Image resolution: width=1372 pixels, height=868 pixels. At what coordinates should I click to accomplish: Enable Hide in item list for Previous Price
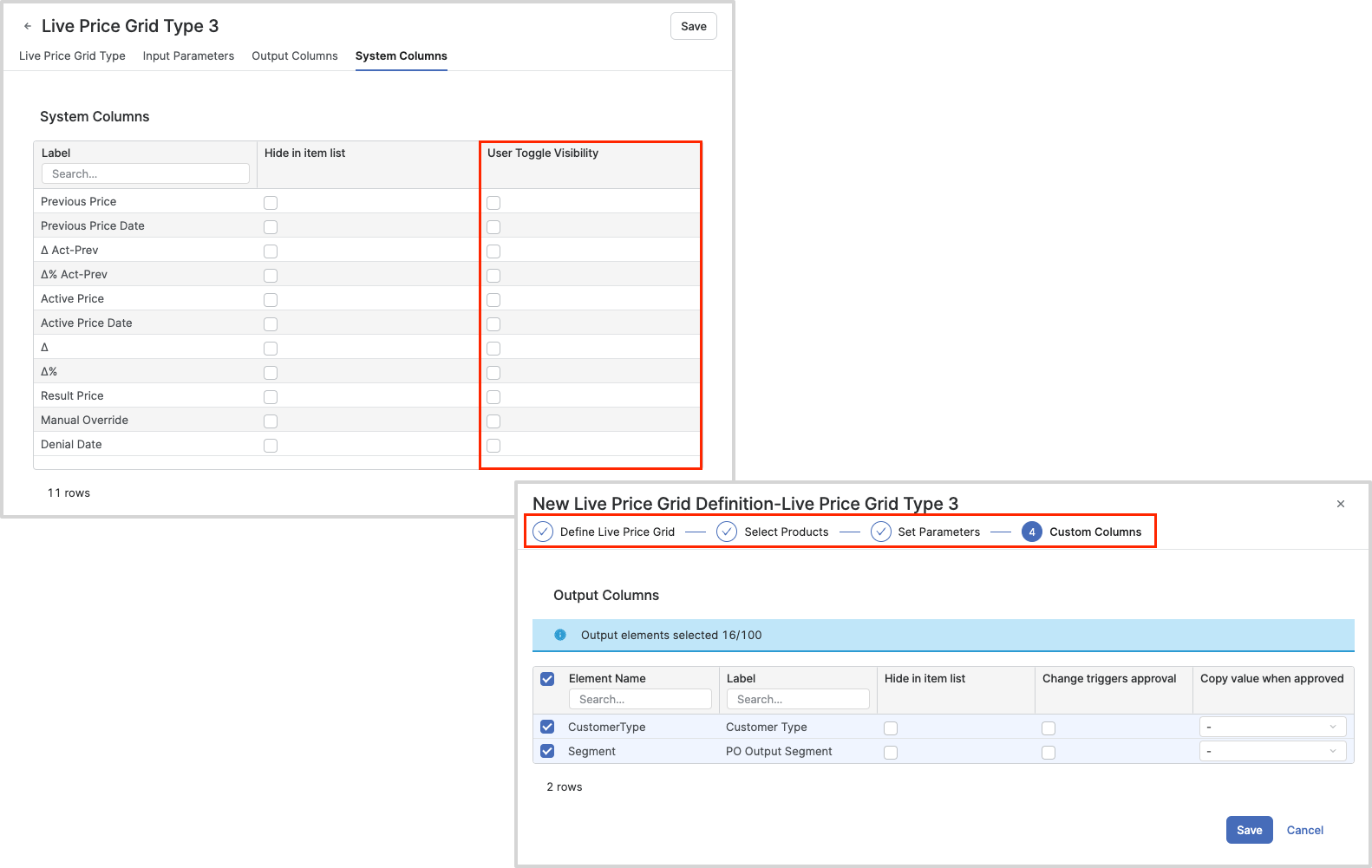(x=271, y=203)
